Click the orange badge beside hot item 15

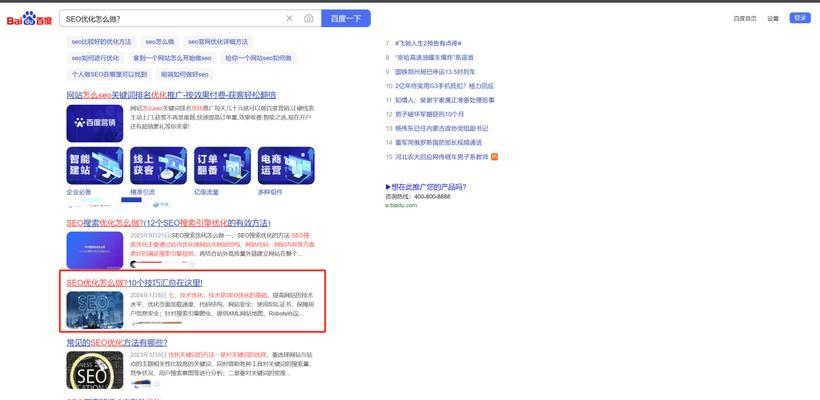point(494,156)
